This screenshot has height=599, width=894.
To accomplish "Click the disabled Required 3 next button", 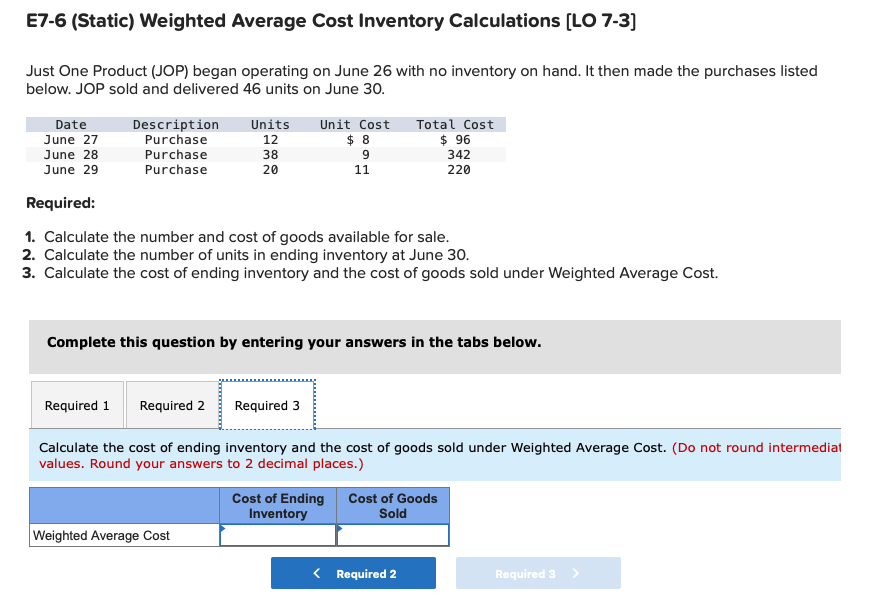I will [538, 573].
